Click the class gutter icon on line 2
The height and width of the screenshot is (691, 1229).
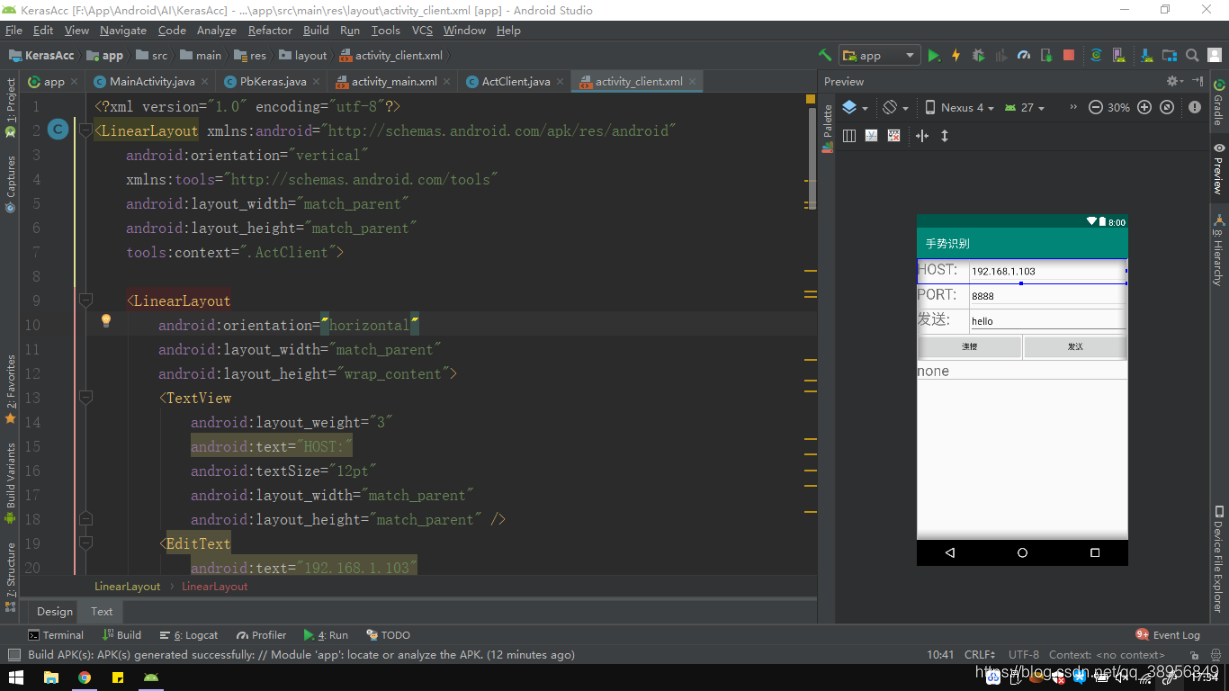58,129
